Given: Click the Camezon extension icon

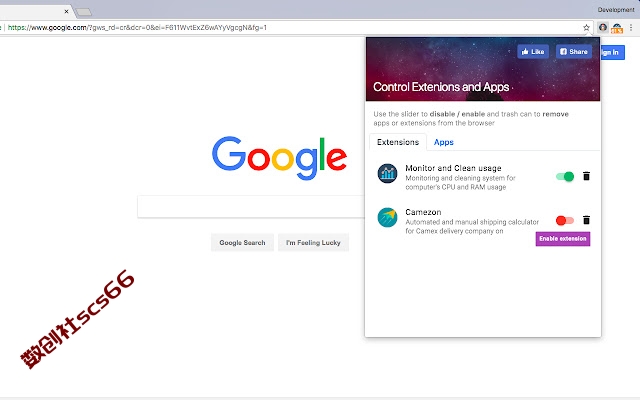Looking at the screenshot, I should pyautogui.click(x=387, y=217).
